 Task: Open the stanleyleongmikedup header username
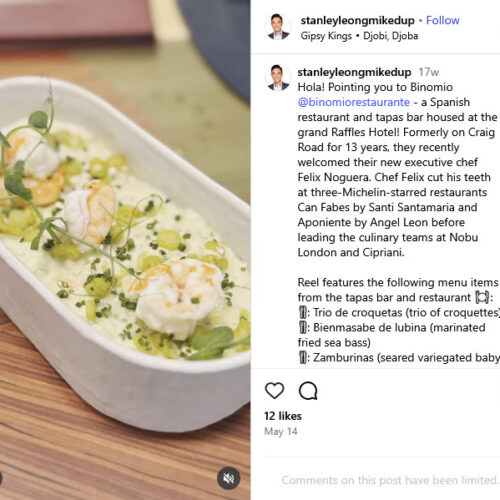pyautogui.click(x=357, y=20)
